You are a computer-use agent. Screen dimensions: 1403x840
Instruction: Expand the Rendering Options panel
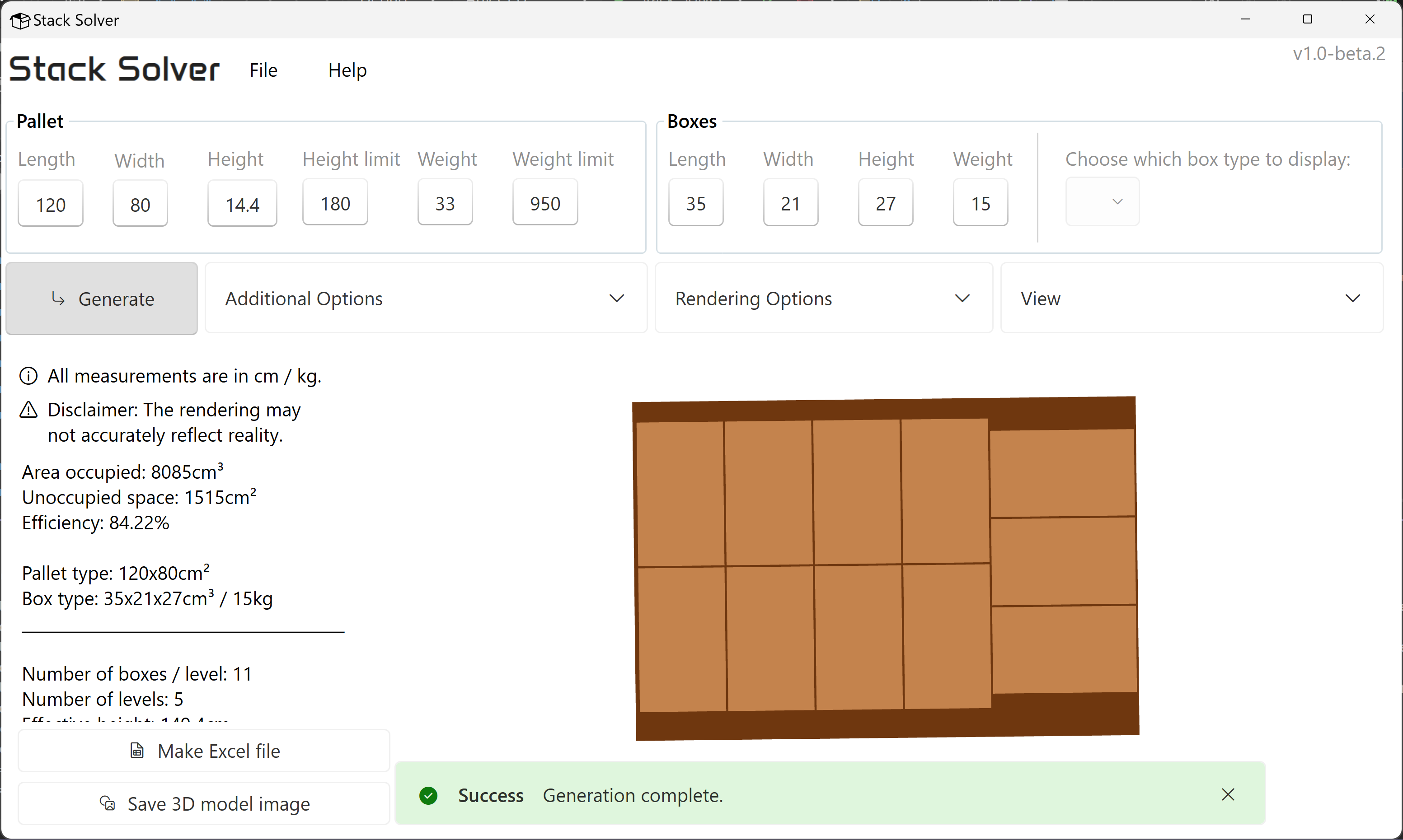click(x=962, y=299)
